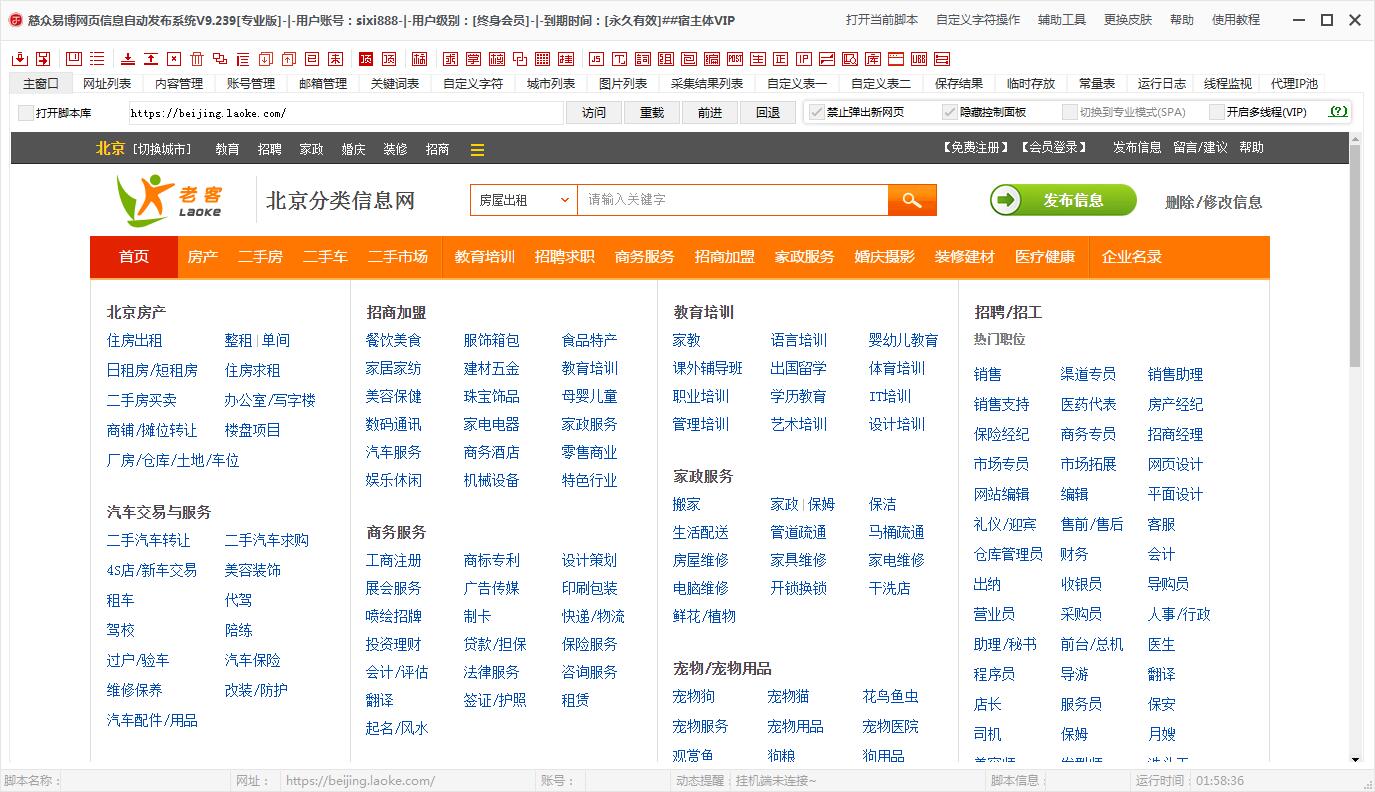Switch to the 内容管理 tab

[x=179, y=84]
